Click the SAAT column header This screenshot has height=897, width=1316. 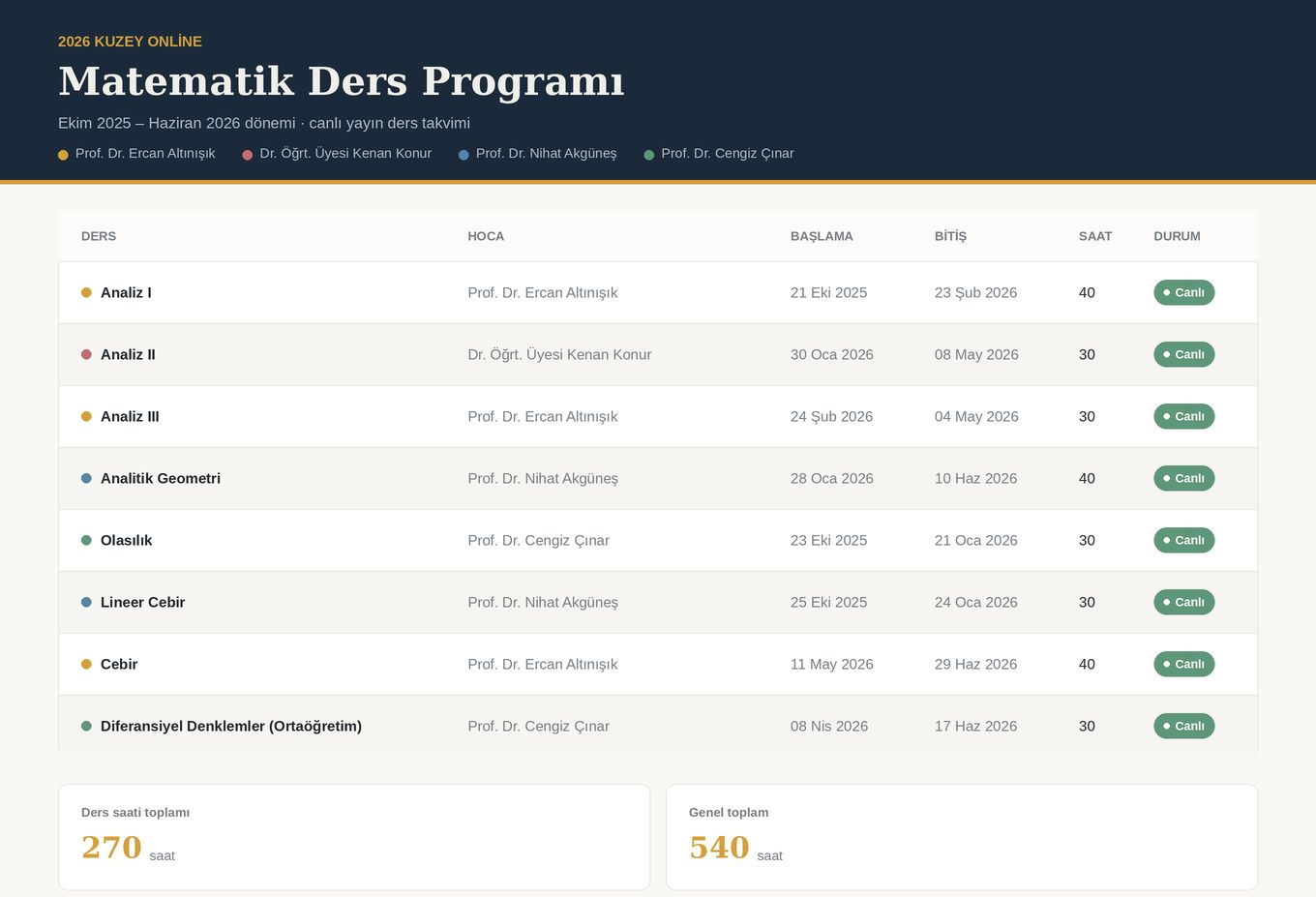[1095, 236]
